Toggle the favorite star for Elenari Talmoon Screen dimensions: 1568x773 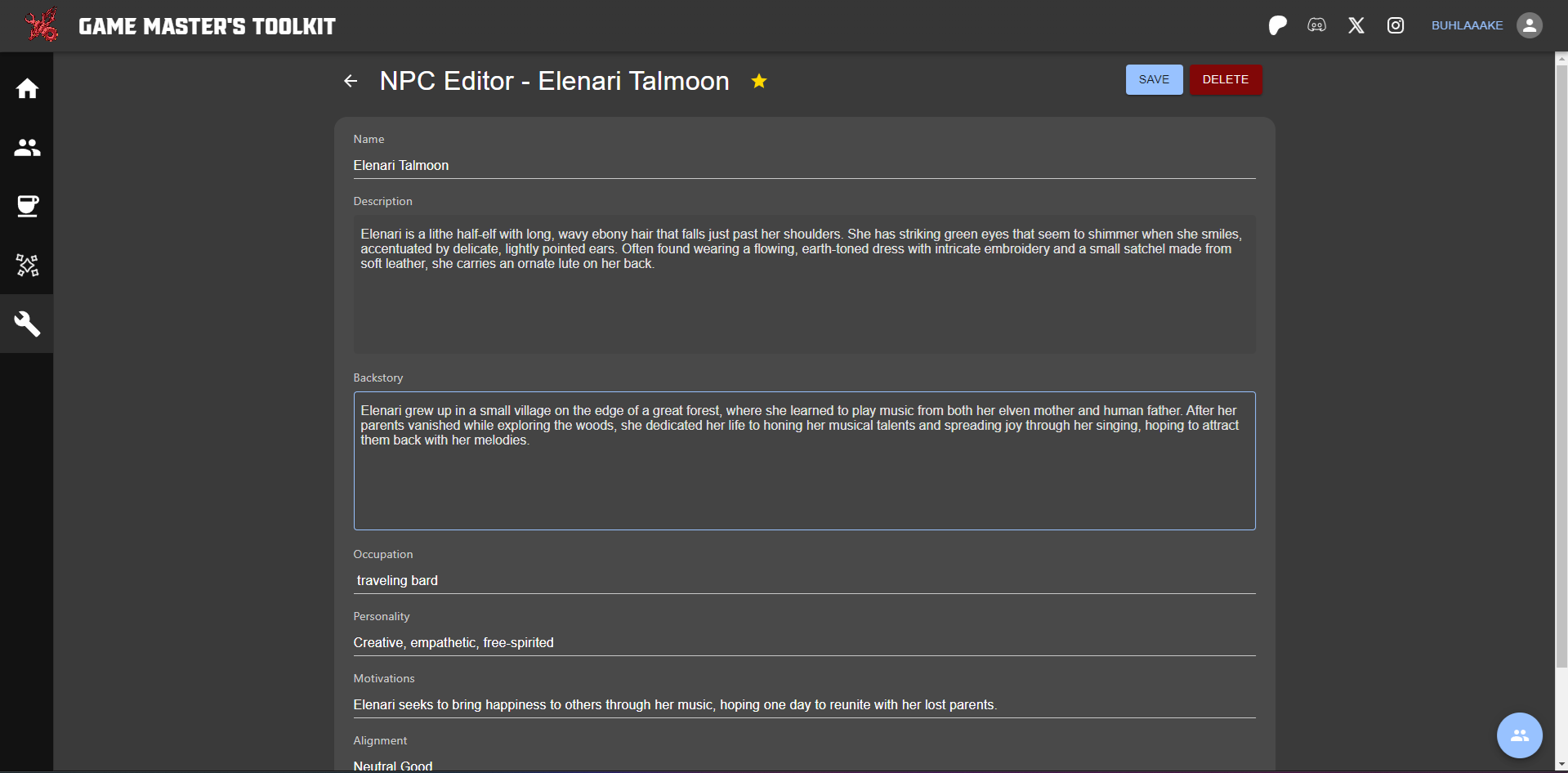coord(759,81)
